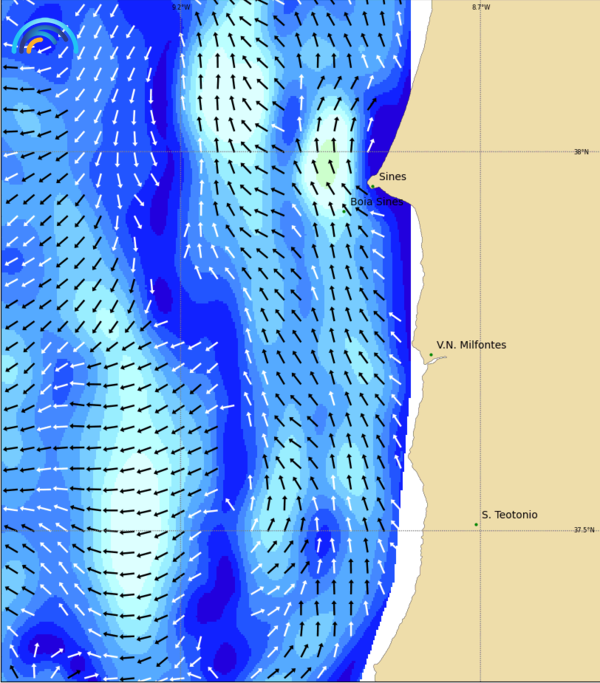Click the green Boia Sines buoy marker
This screenshot has width=600, height=683.
point(345,211)
